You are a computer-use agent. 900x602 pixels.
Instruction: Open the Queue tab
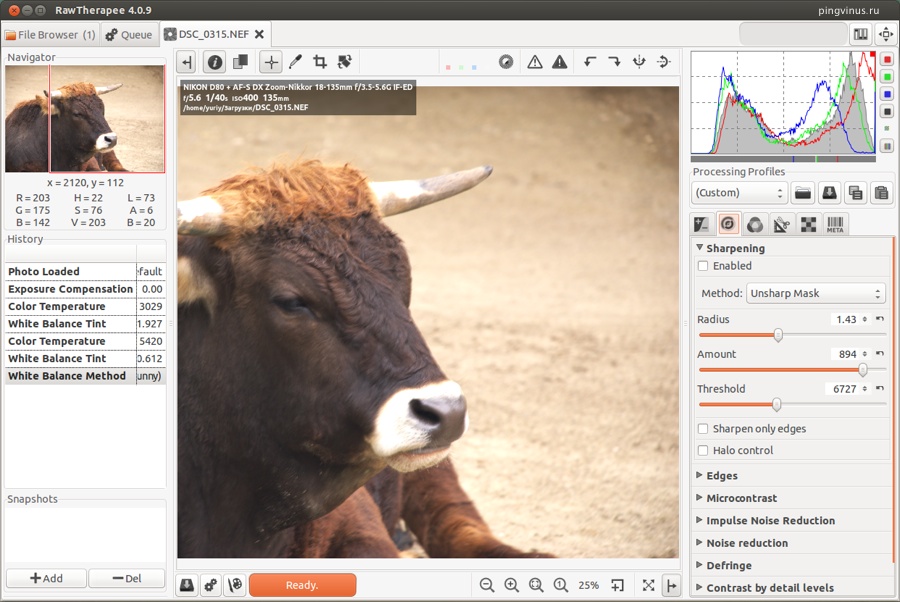pyautogui.click(x=130, y=35)
